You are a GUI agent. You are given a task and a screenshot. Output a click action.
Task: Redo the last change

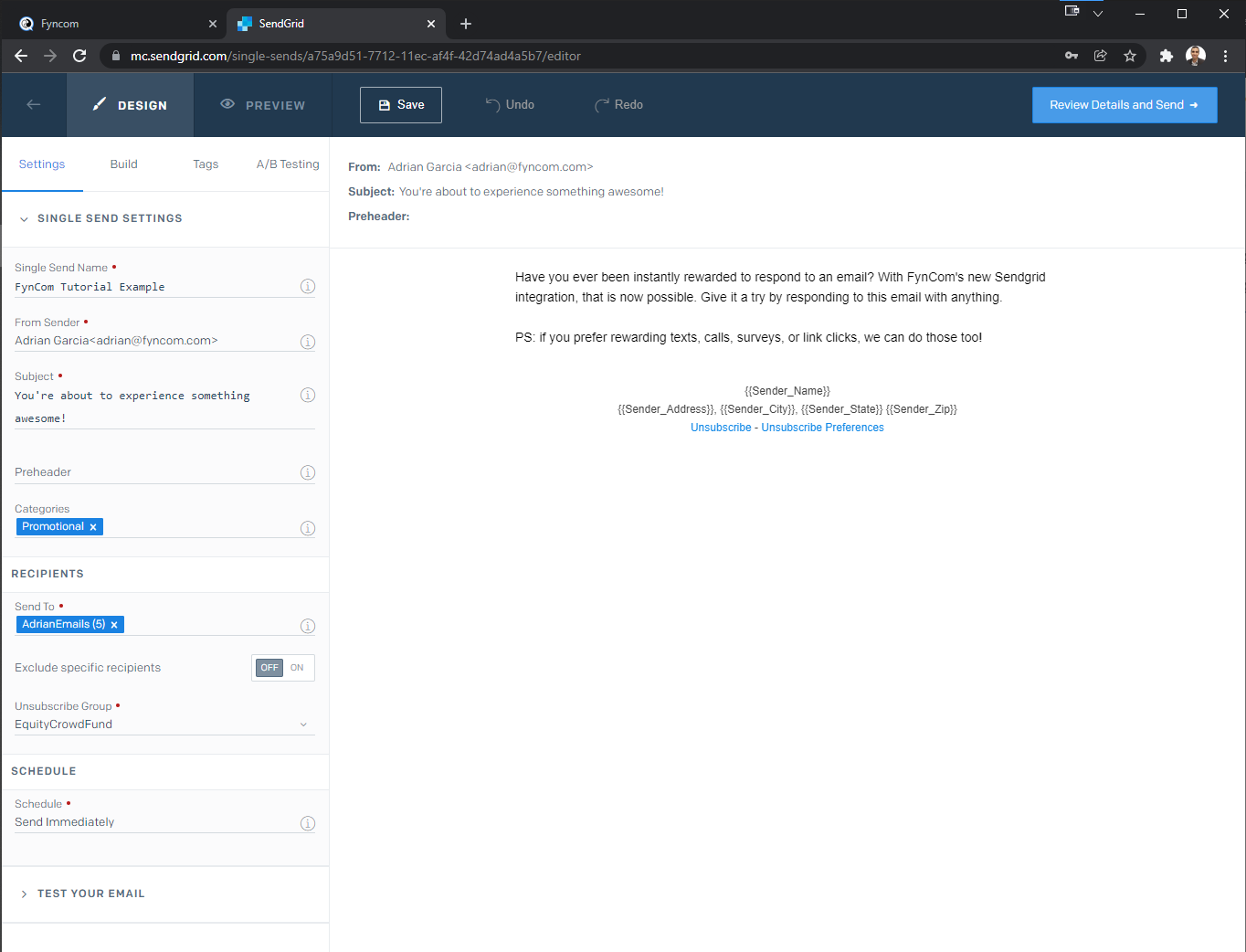618,105
